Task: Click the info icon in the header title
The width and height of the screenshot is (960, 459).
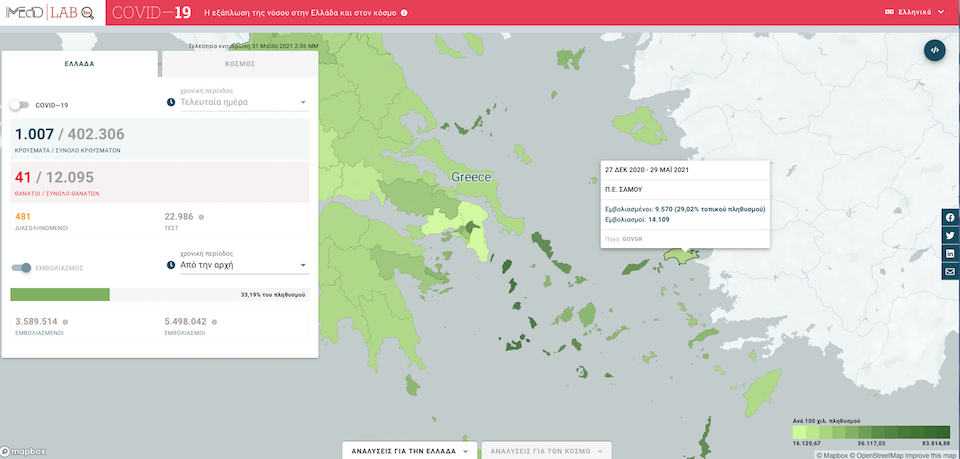Action: pyautogui.click(x=404, y=13)
